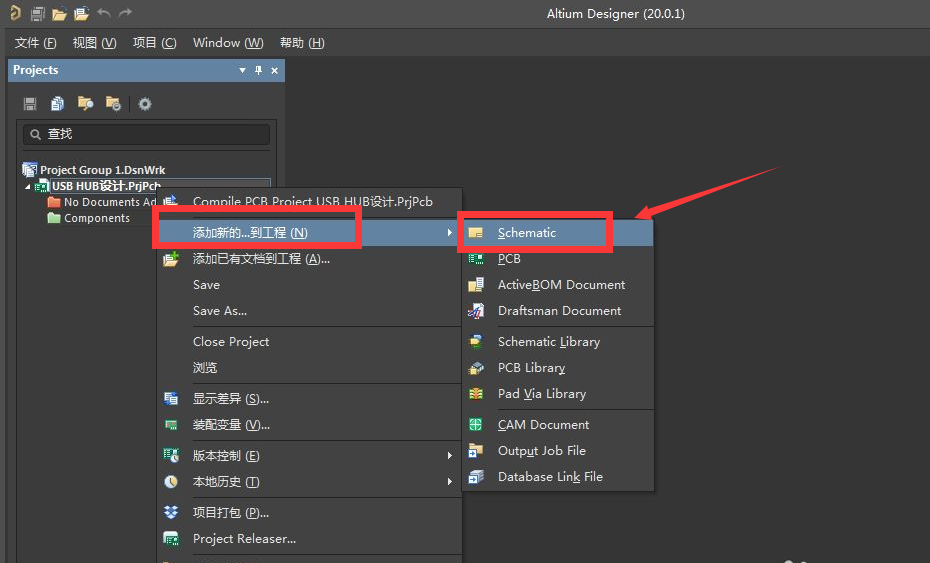Image resolution: width=930 pixels, height=563 pixels.
Task: Click the redo arrow in title bar
Action: [125, 13]
